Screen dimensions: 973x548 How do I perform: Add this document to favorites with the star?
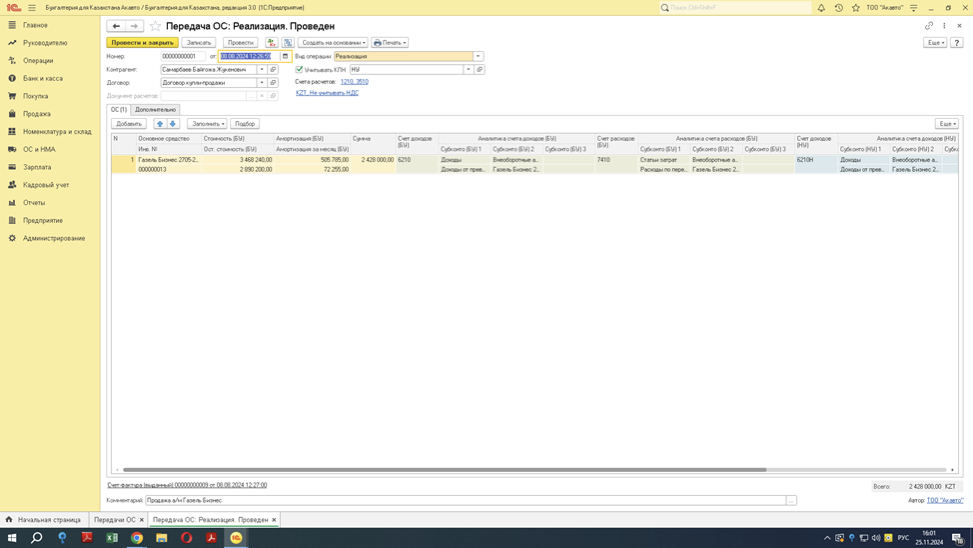click(155, 26)
